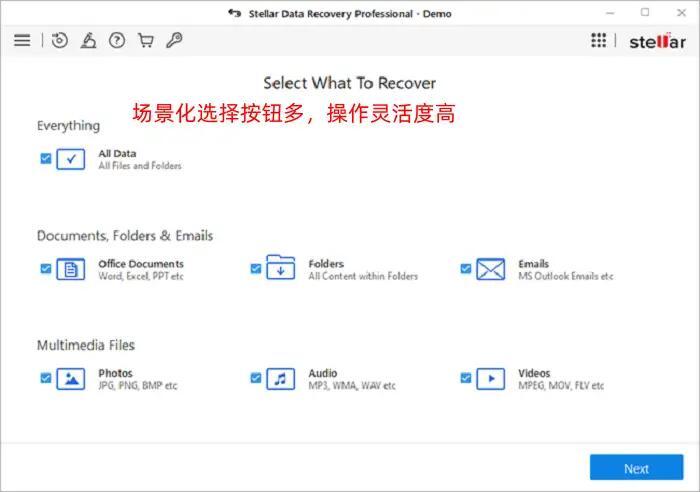Toggle the Office Documents checkbox

[46, 268]
